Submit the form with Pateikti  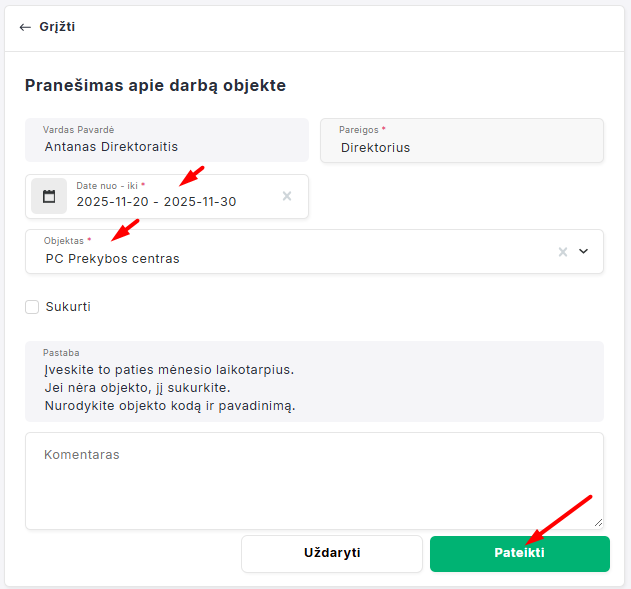click(519, 553)
